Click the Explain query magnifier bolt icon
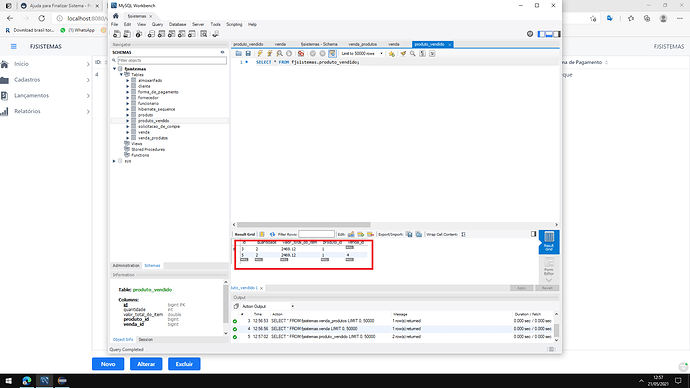690x388 pixels. point(279,54)
